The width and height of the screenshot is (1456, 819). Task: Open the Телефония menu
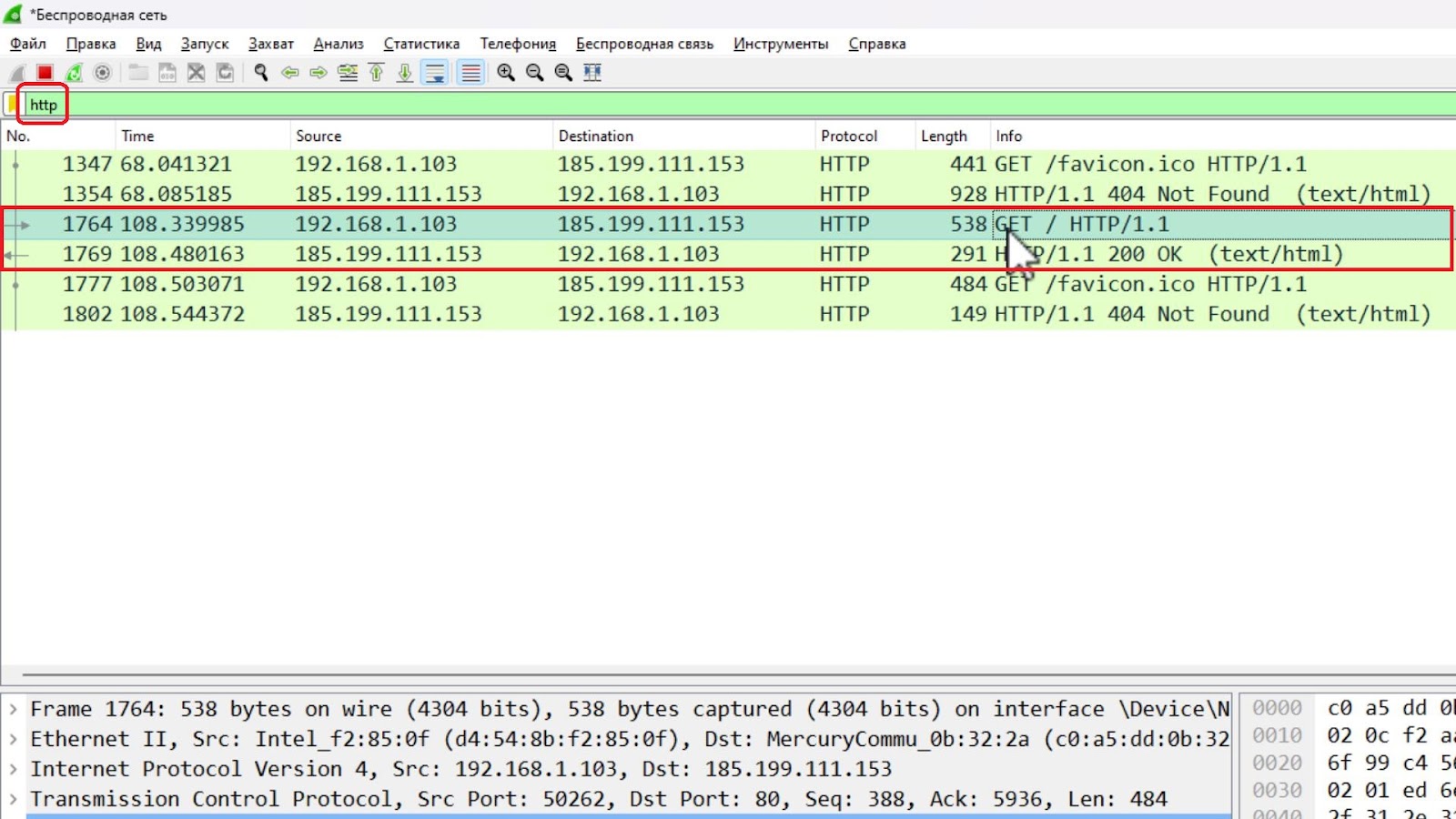pyautogui.click(x=518, y=44)
